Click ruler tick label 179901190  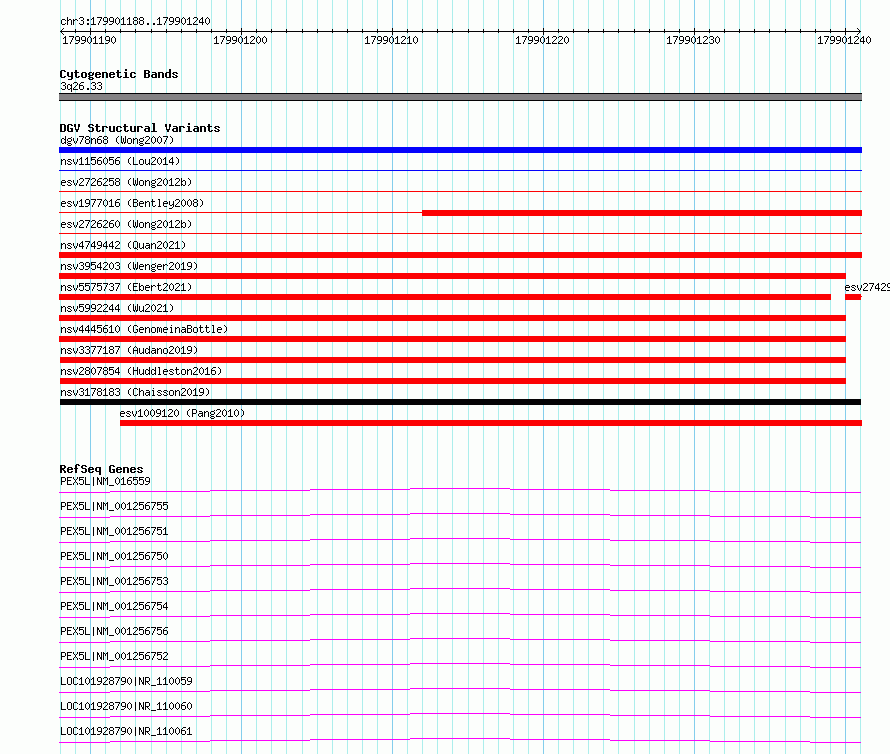coord(89,40)
